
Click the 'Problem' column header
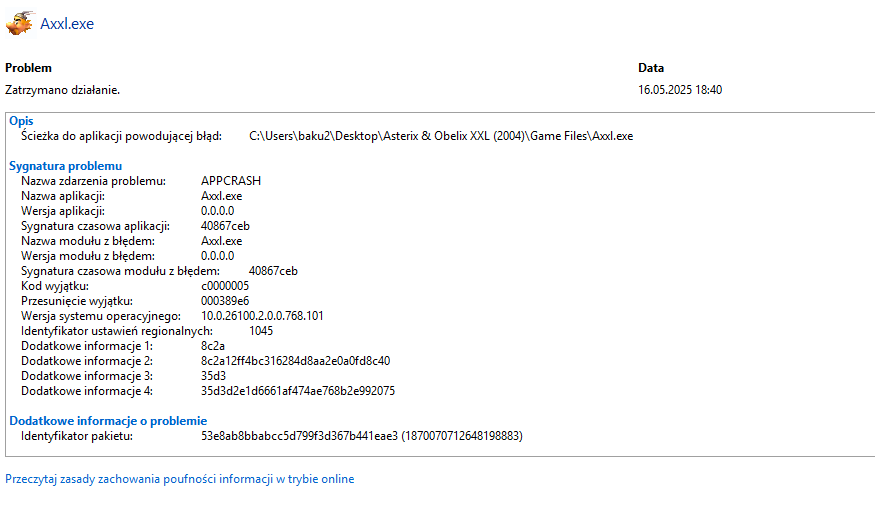coord(28,68)
